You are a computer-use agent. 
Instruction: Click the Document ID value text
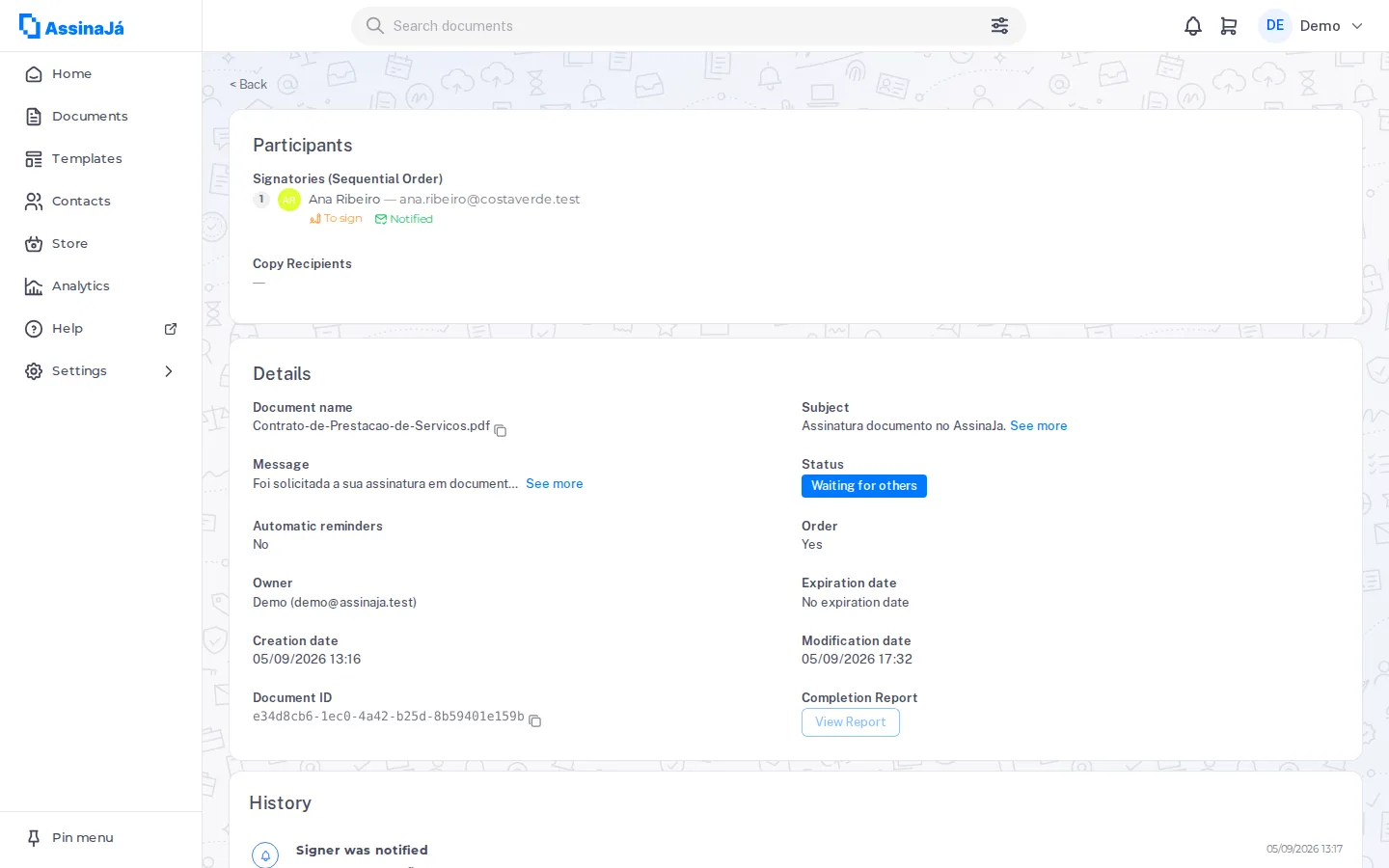(389, 717)
